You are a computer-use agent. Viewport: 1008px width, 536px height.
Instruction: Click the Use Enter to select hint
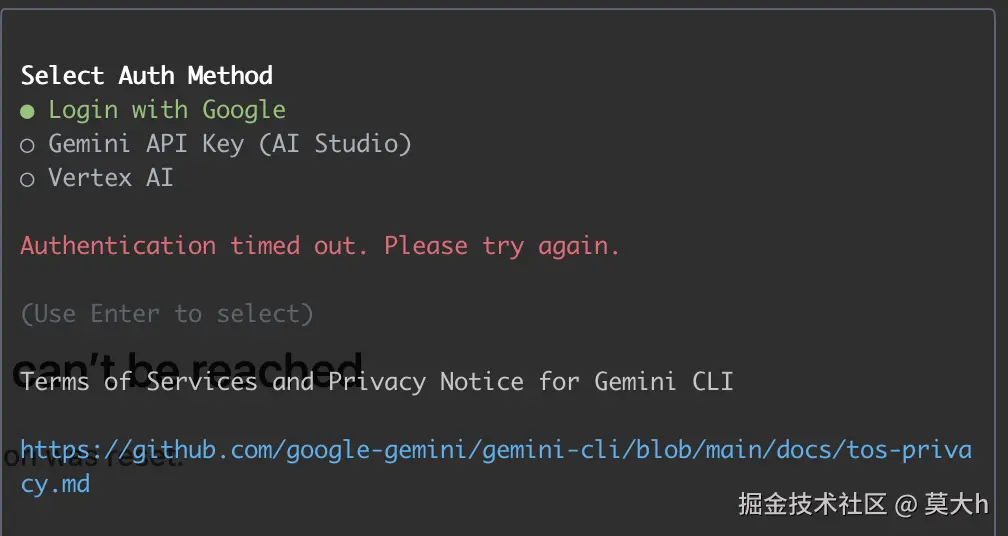166,314
